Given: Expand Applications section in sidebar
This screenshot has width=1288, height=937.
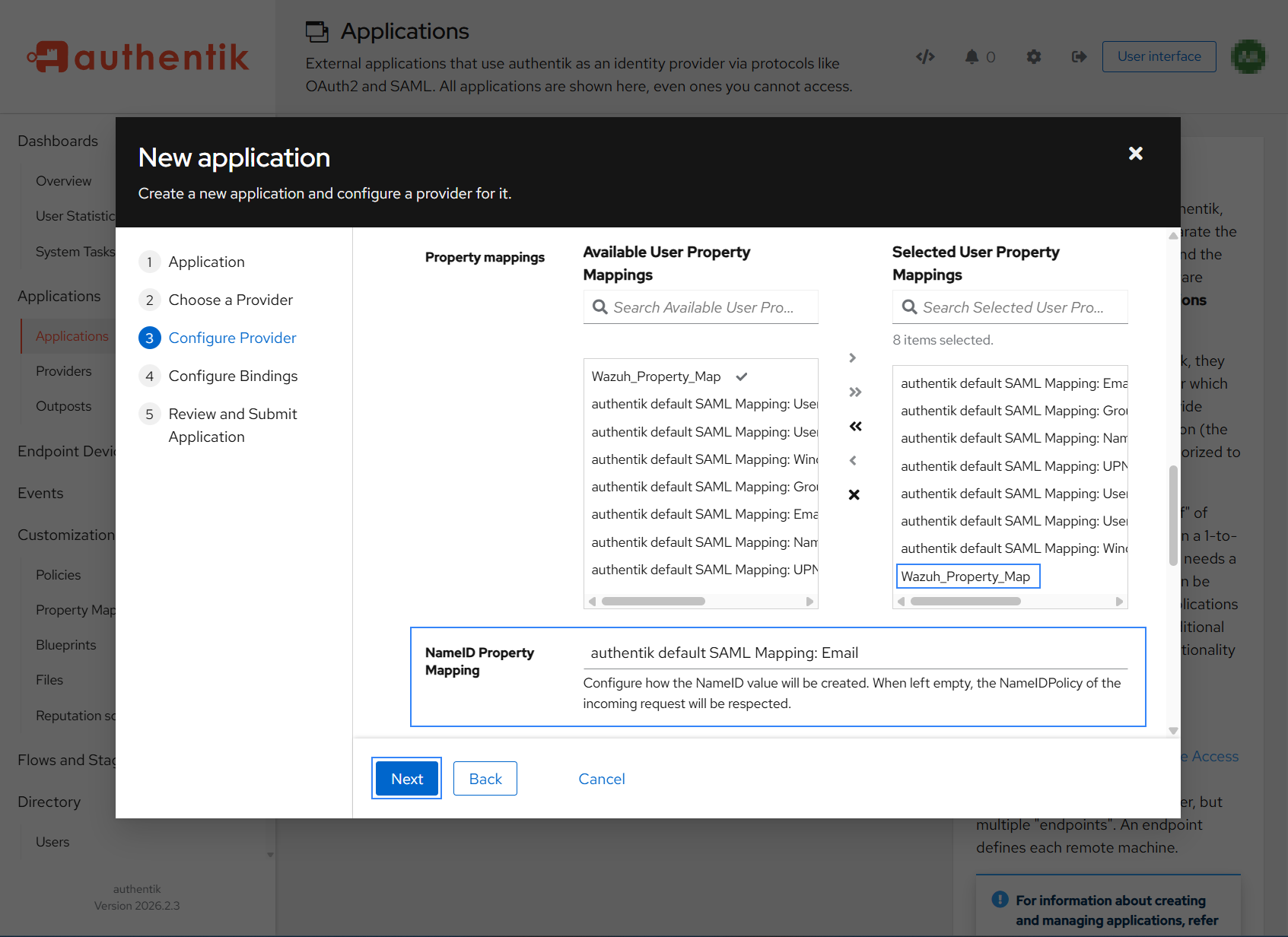Looking at the screenshot, I should [59, 296].
